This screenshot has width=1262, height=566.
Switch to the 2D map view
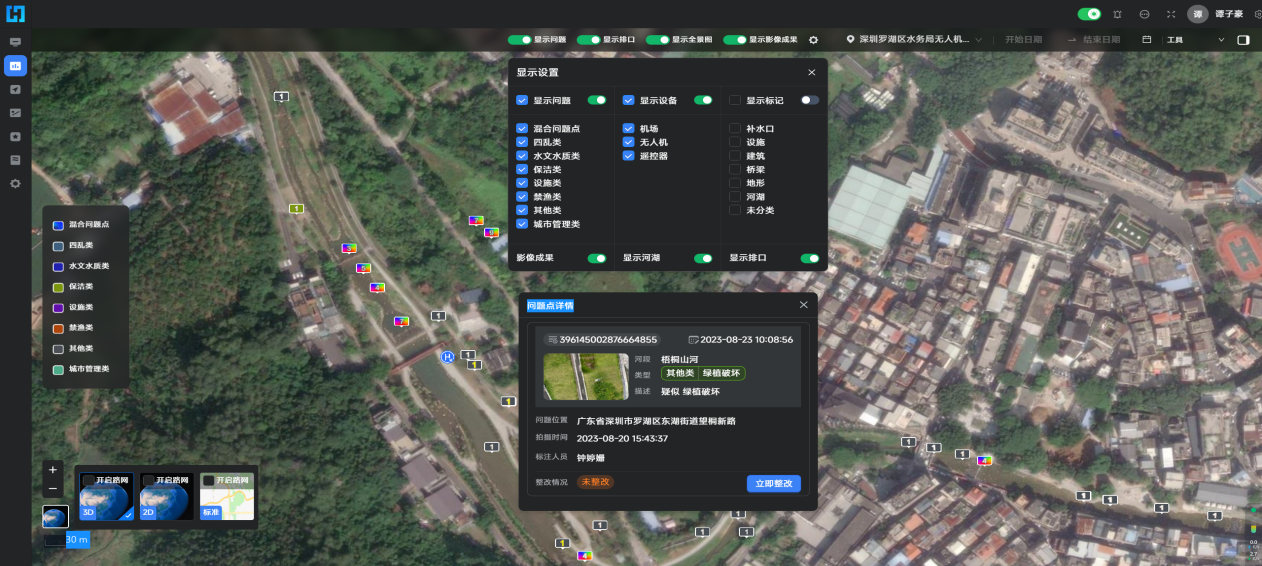point(166,496)
